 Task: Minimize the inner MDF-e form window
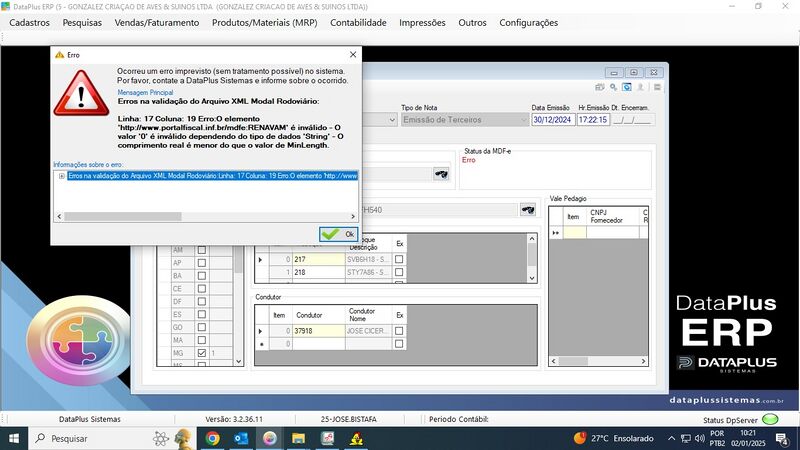coord(614,72)
